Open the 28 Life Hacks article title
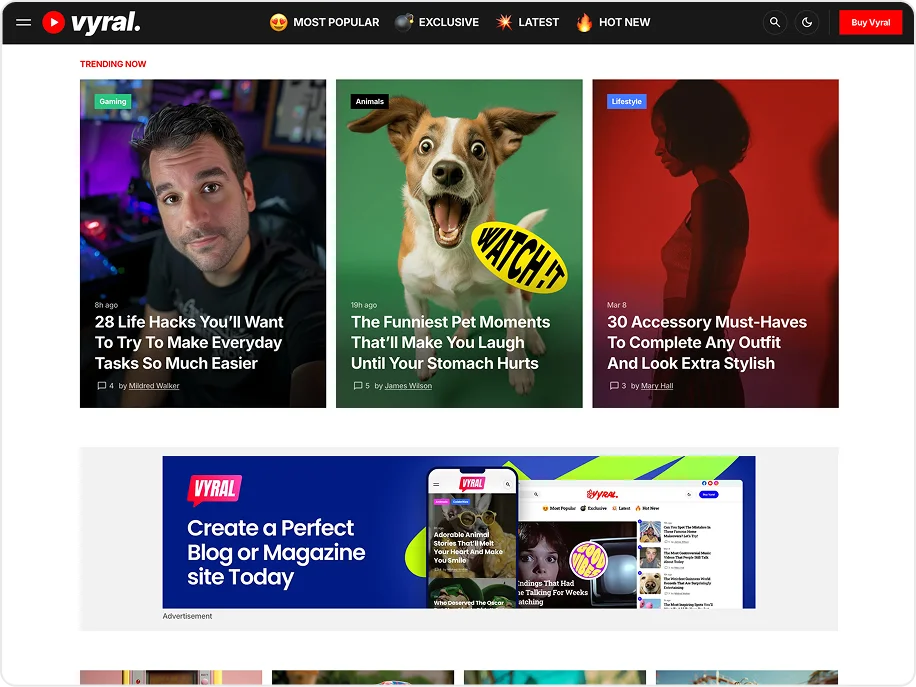Image resolution: width=916 pixels, height=687 pixels. click(189, 342)
